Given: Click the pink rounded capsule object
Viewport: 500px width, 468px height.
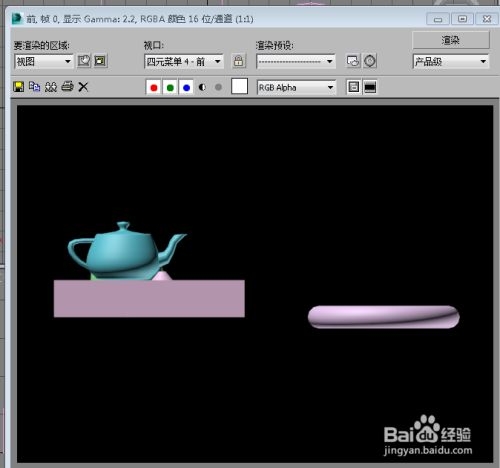Looking at the screenshot, I should (x=384, y=317).
